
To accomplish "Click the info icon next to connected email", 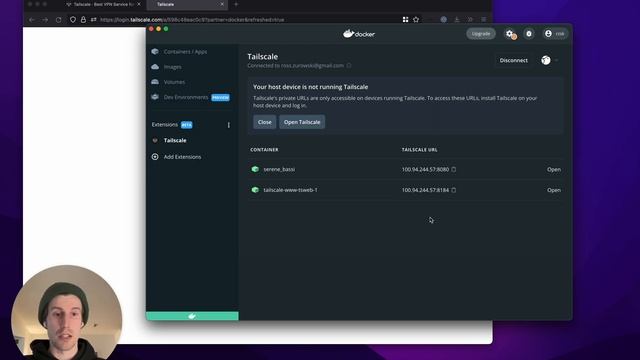I will click(349, 66).
